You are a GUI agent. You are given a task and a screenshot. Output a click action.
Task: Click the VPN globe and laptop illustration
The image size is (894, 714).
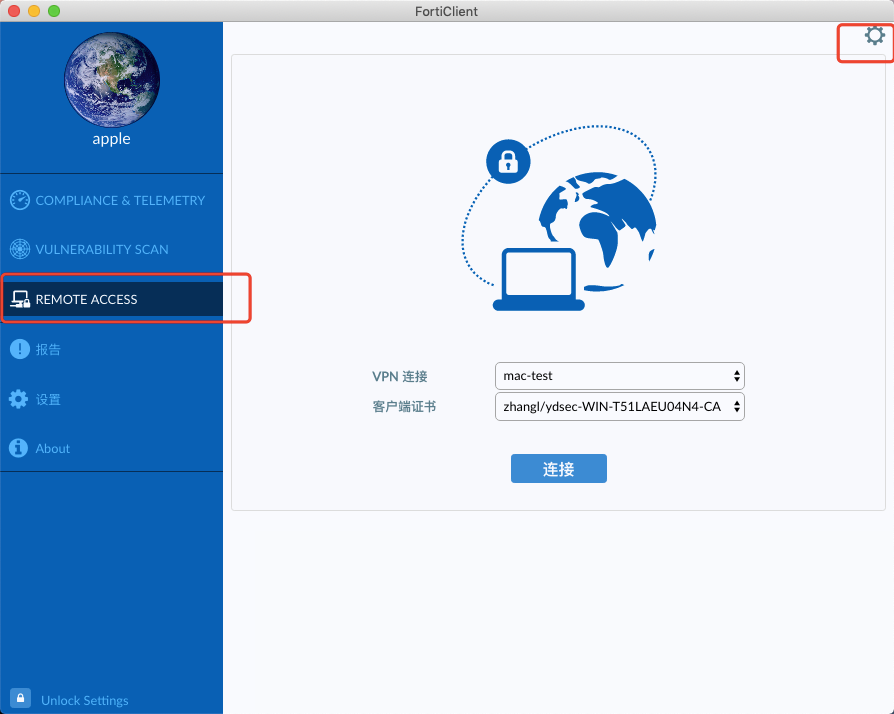(559, 218)
